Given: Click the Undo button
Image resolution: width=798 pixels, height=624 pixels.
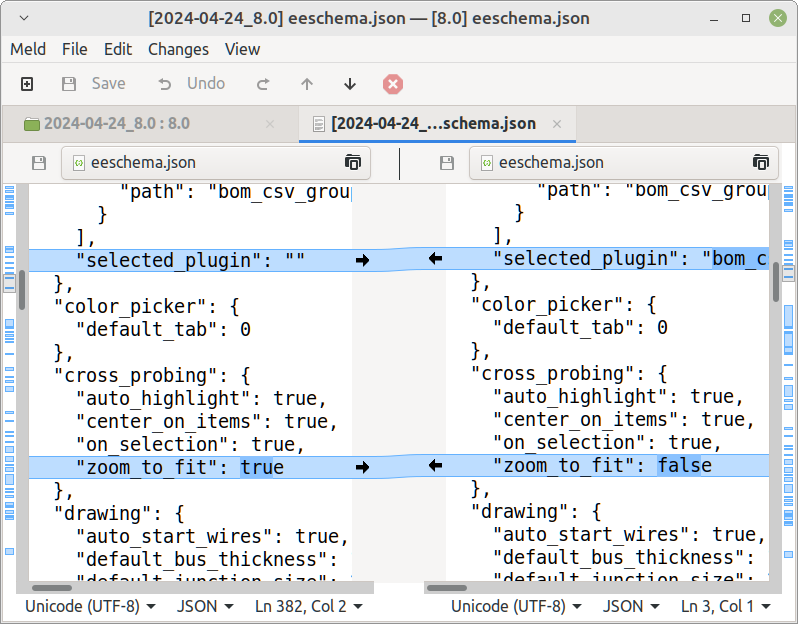Looking at the screenshot, I should (192, 84).
